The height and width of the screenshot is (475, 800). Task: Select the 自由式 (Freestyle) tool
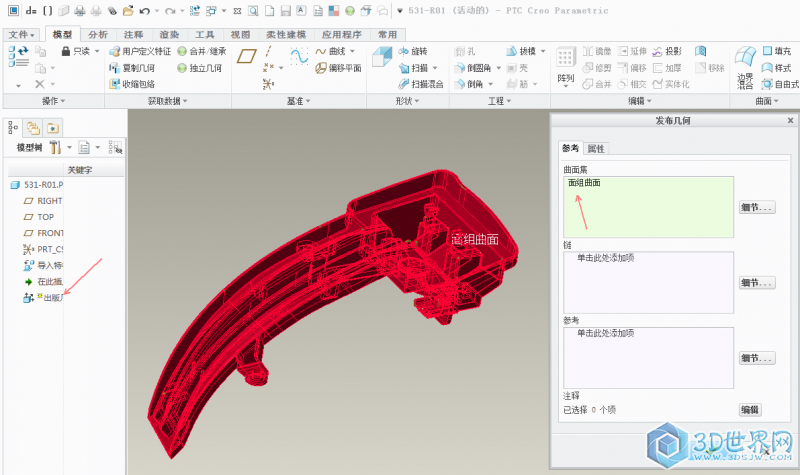(781, 84)
